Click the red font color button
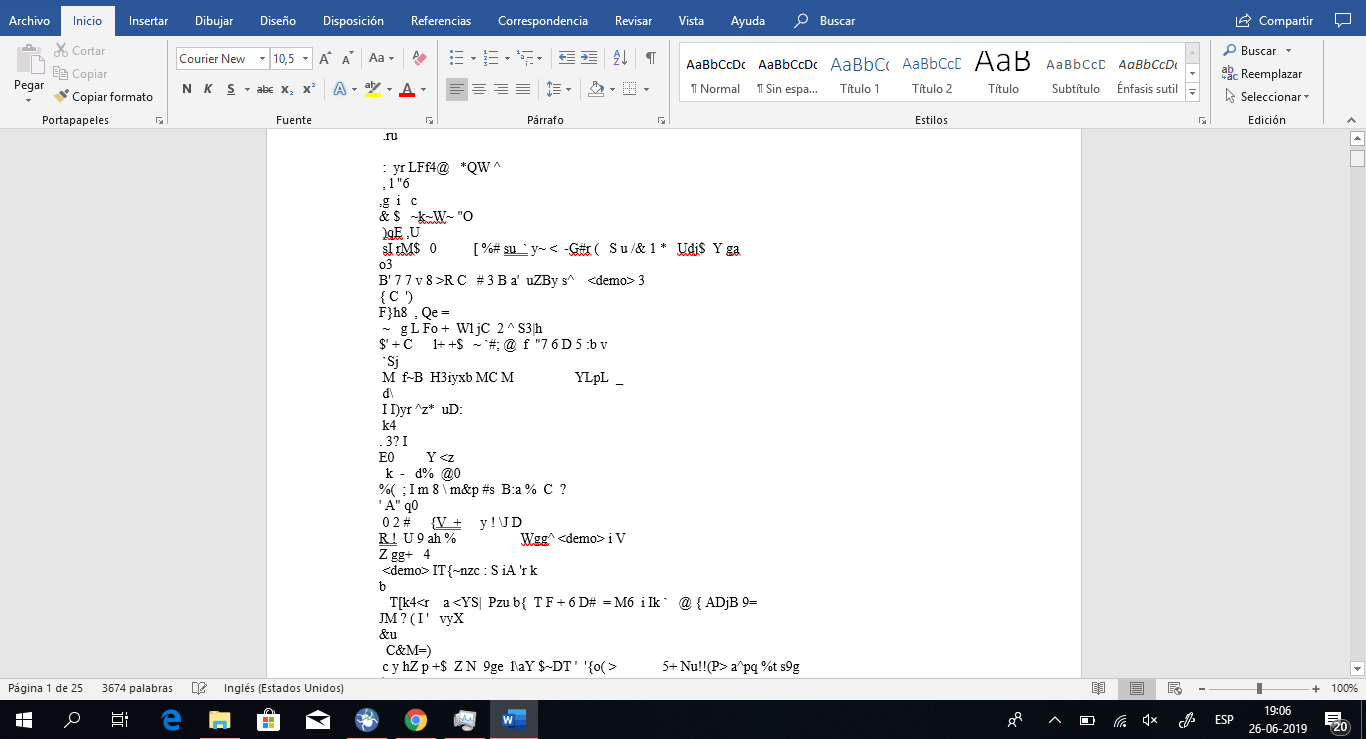 pos(406,89)
